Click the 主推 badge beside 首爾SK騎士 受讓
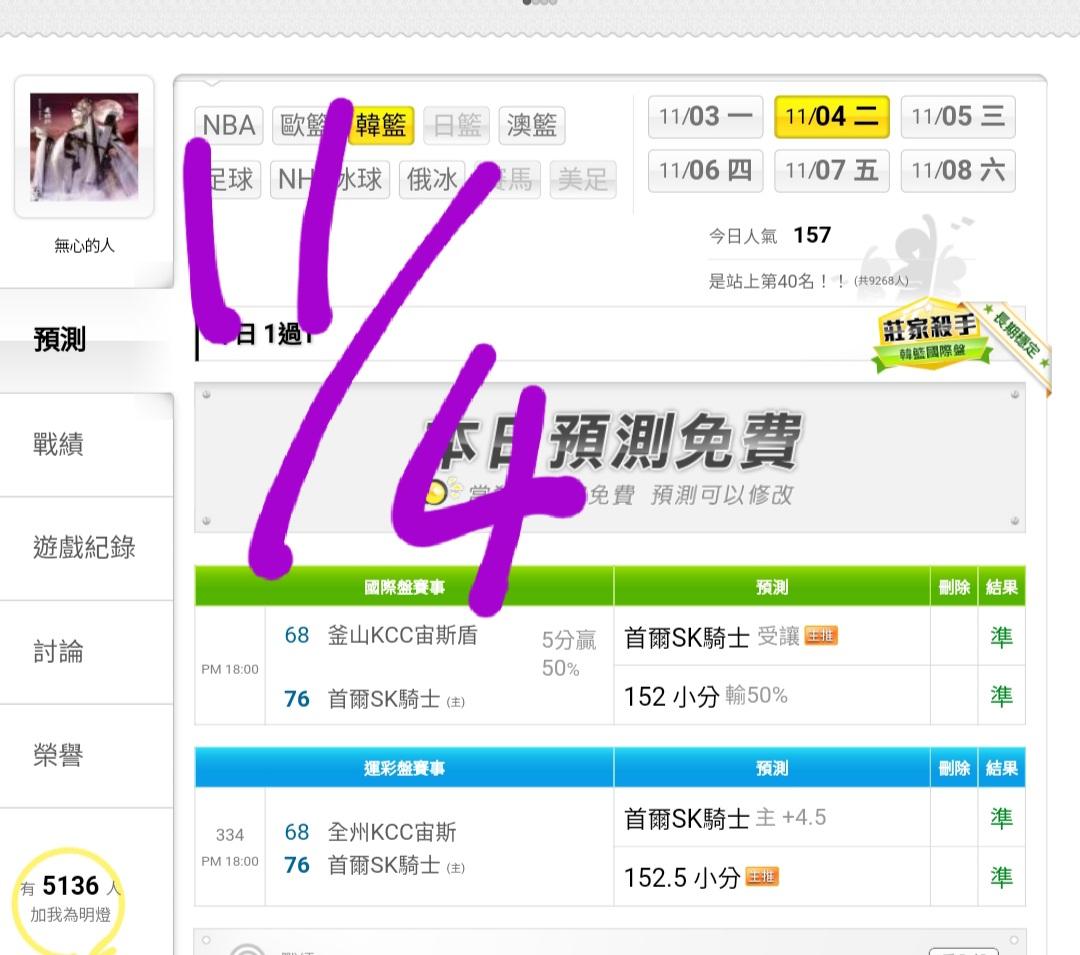The height and width of the screenshot is (955, 1080). [x=820, y=636]
